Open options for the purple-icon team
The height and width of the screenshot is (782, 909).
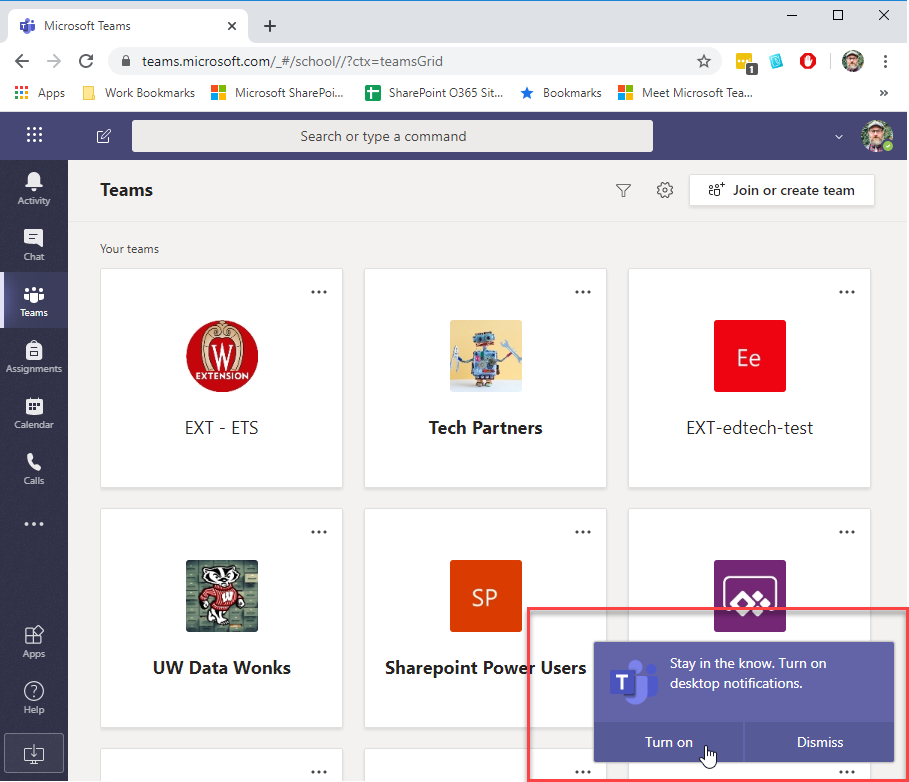(847, 532)
